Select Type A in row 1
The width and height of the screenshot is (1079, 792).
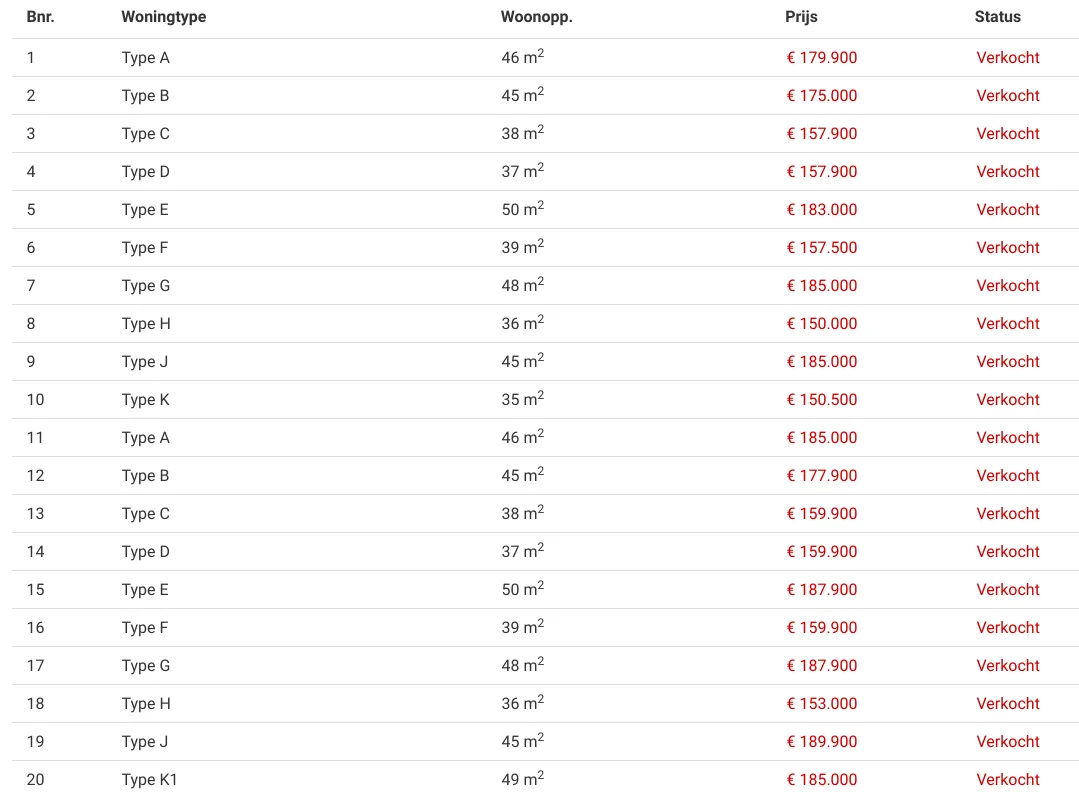pos(145,58)
